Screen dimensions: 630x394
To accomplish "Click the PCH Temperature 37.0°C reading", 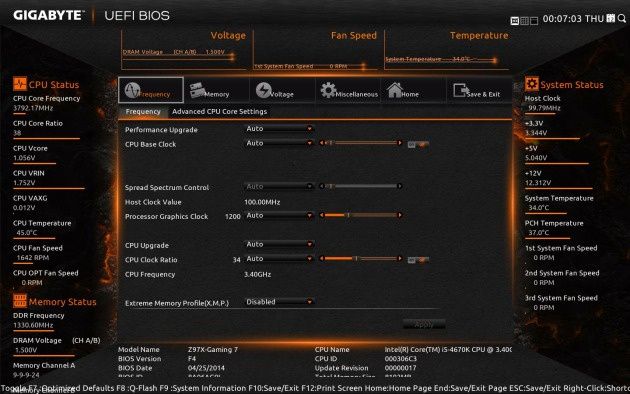I will [x=538, y=233].
